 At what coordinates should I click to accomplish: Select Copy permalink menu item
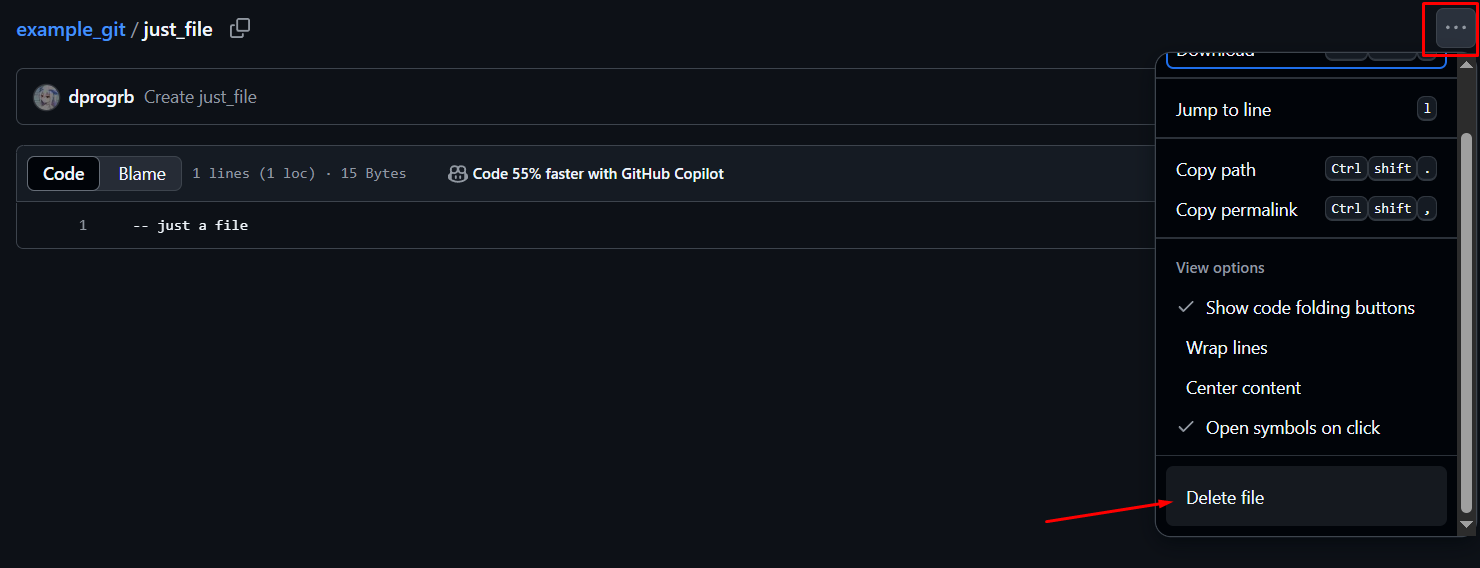tap(1306, 210)
